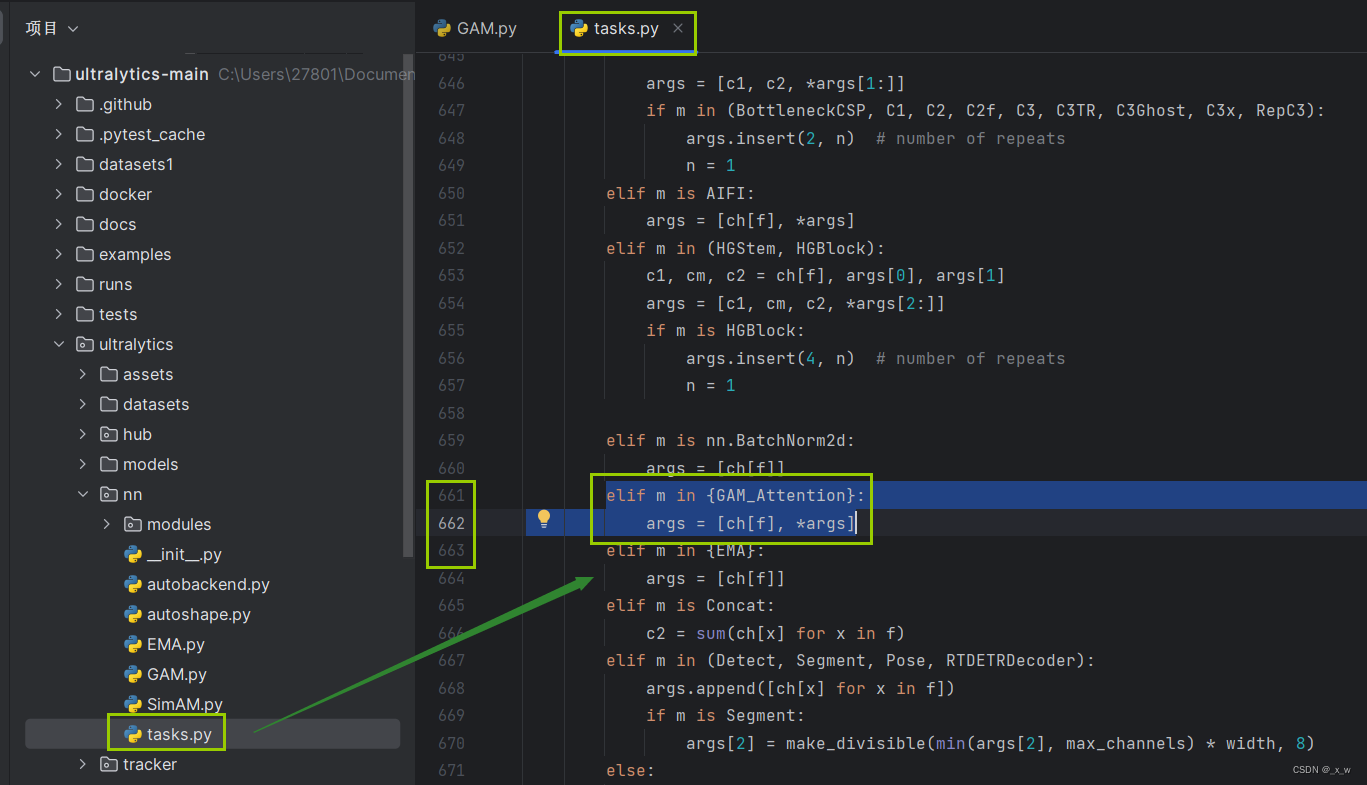This screenshot has height=785, width=1367.
Task: Collapse the ultralytics-main root folder
Action: tap(35, 74)
